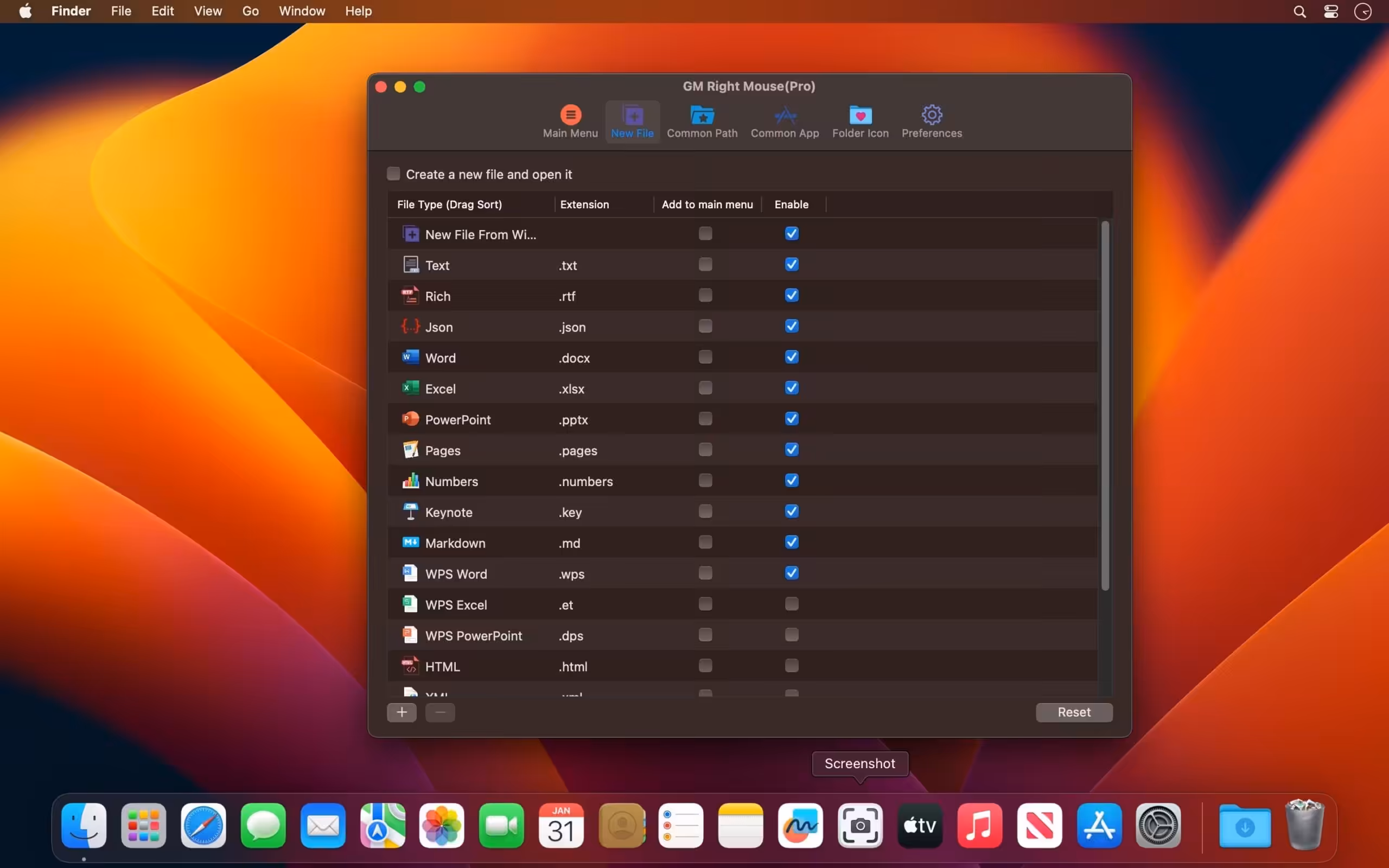Image resolution: width=1389 pixels, height=868 pixels.
Task: Click the file type list scrollbar
Action: tap(1105, 406)
